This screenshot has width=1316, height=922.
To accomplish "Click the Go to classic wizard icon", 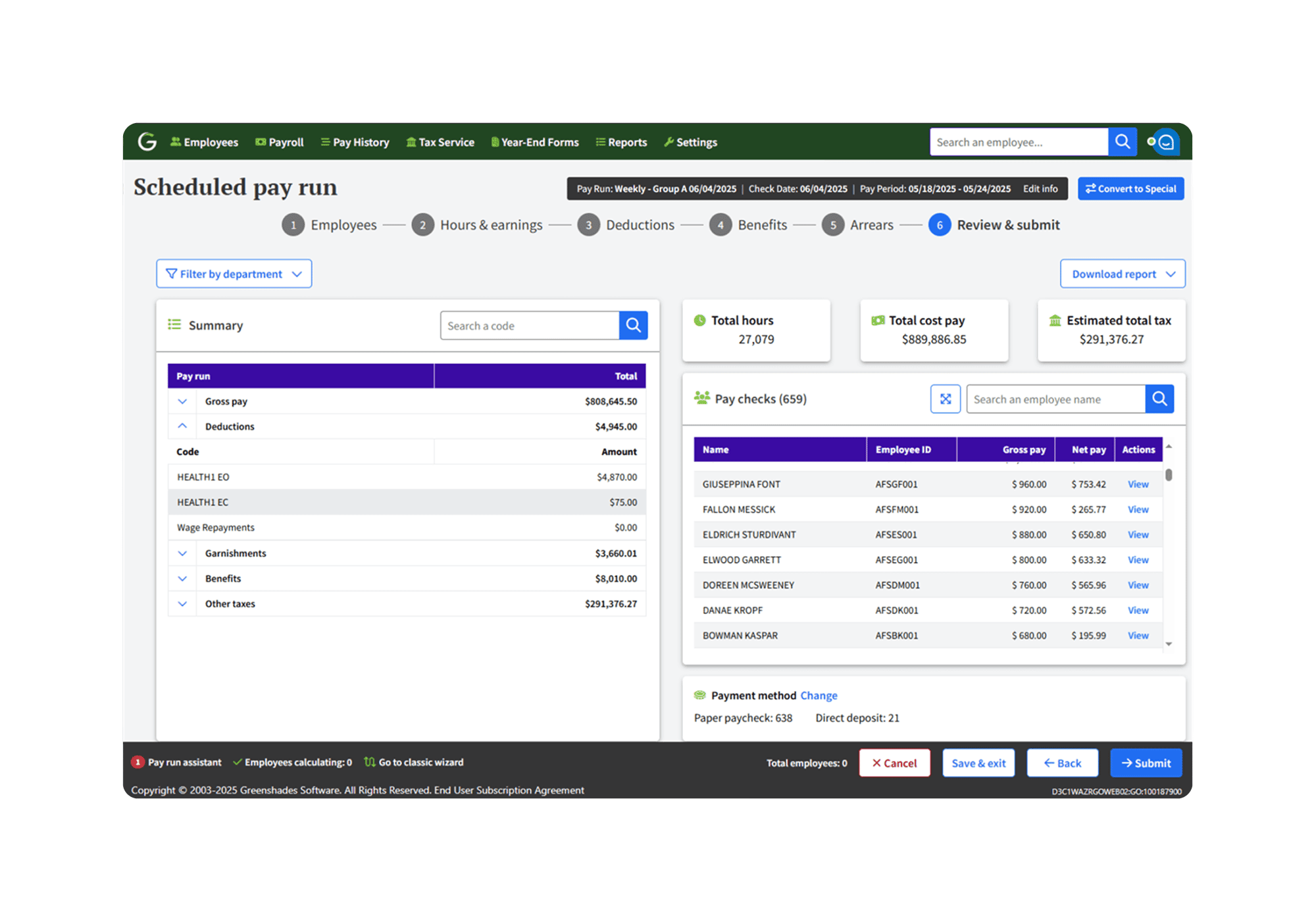I will pos(370,762).
